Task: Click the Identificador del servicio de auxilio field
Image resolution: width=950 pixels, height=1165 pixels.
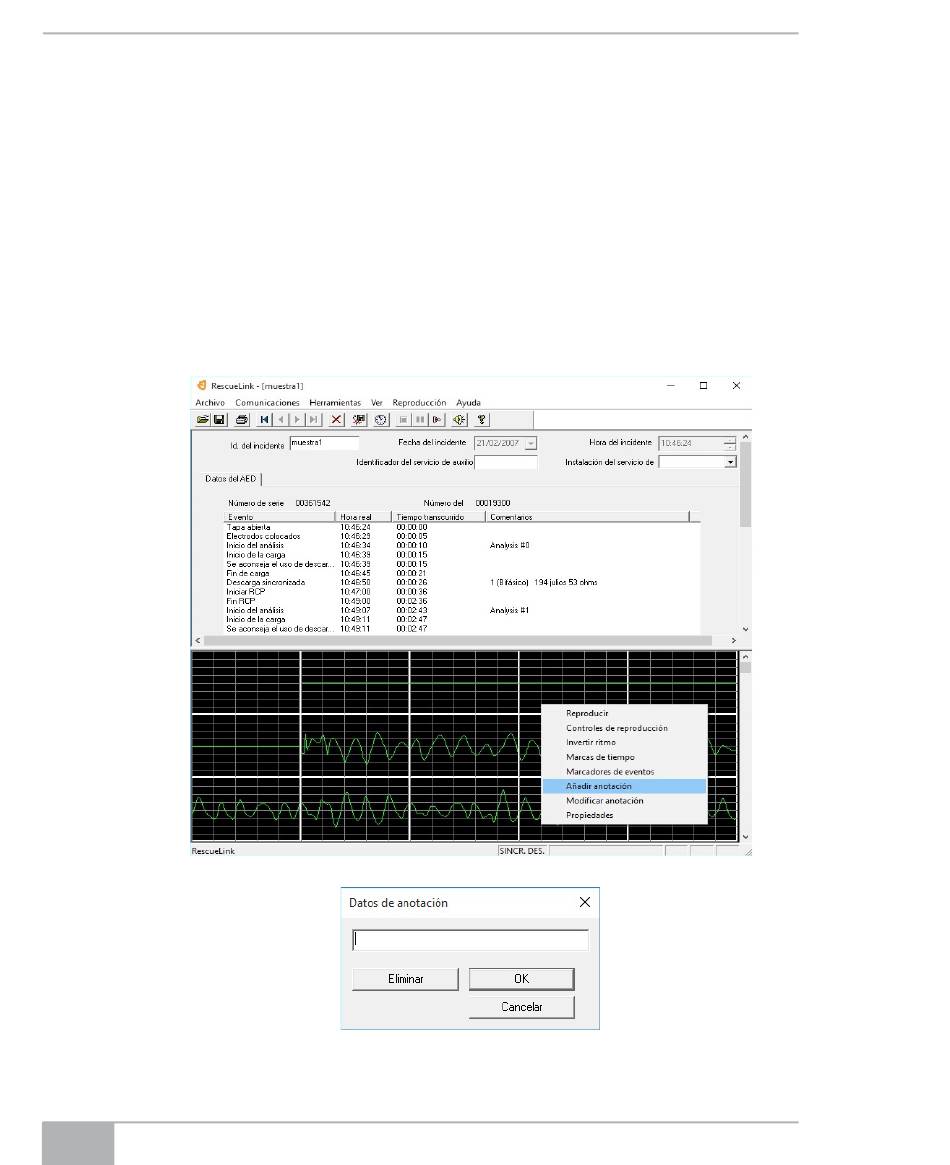Action: tap(505, 462)
